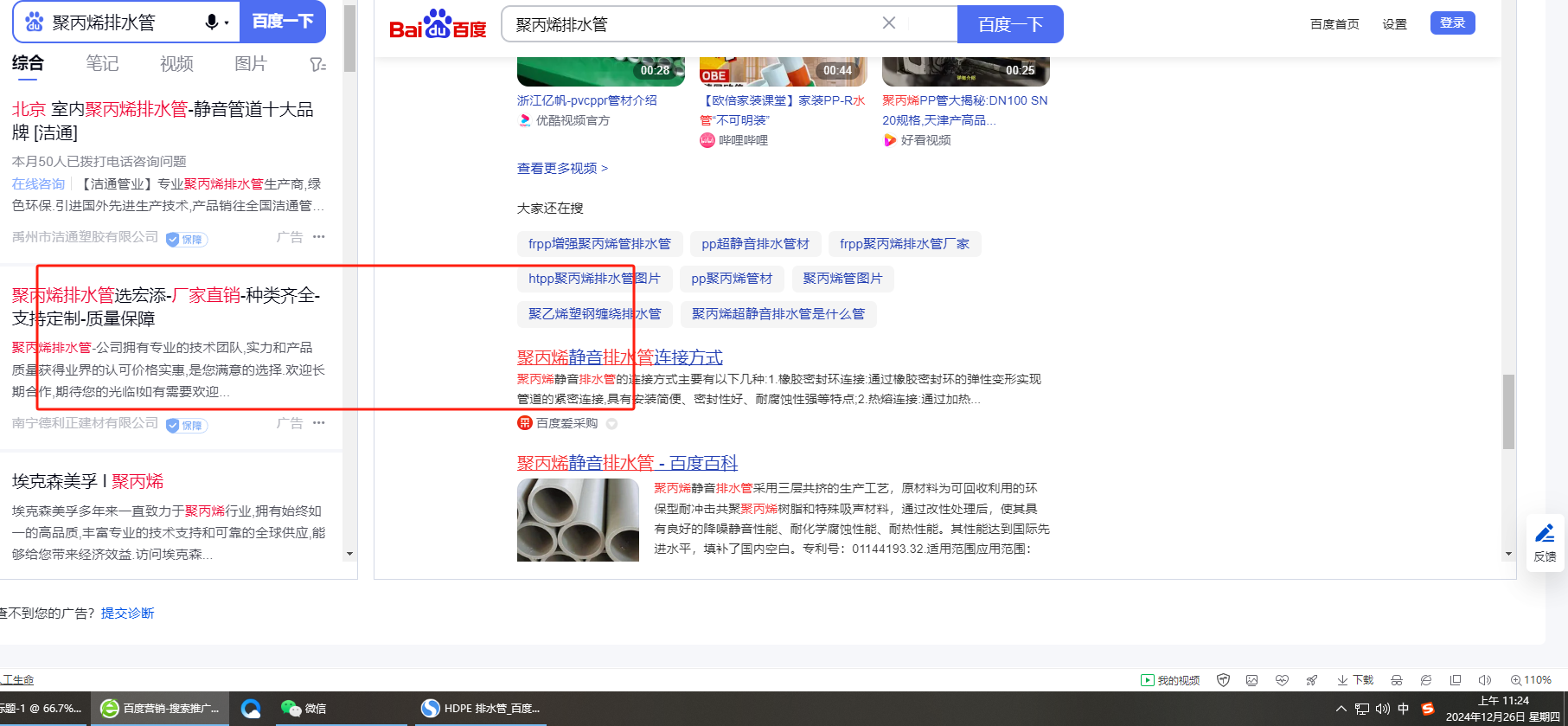
Task: Click the heartbeat health icon in status bar
Action: pyautogui.click(x=1282, y=680)
